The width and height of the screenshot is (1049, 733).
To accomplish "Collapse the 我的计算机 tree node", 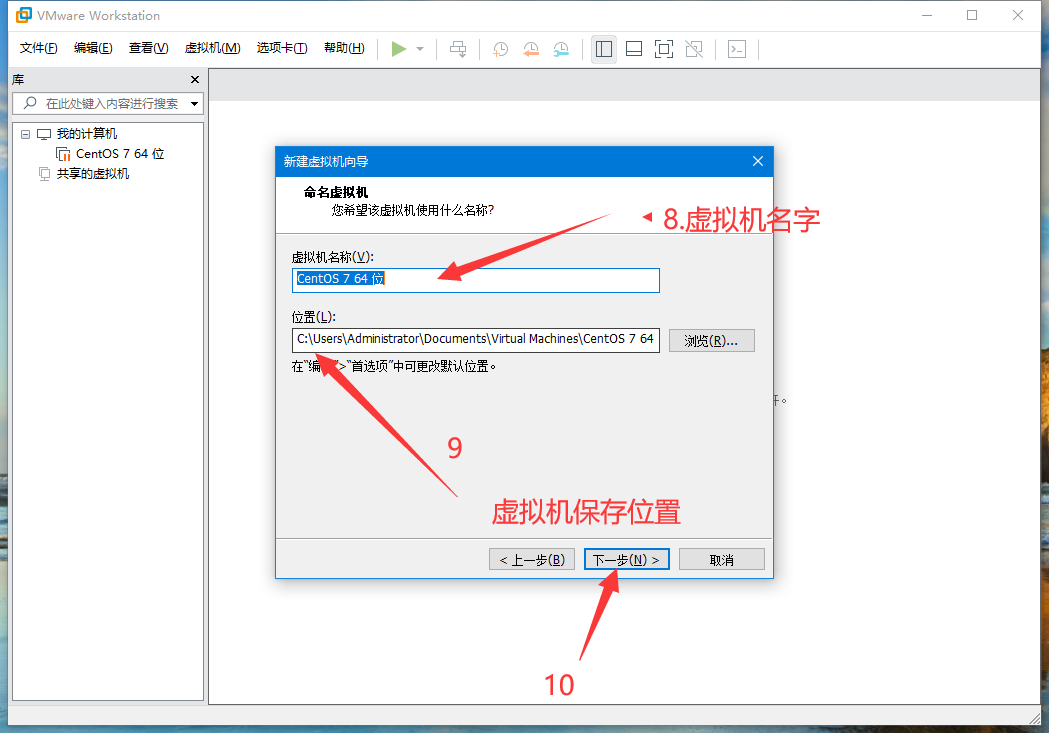I will point(26,134).
